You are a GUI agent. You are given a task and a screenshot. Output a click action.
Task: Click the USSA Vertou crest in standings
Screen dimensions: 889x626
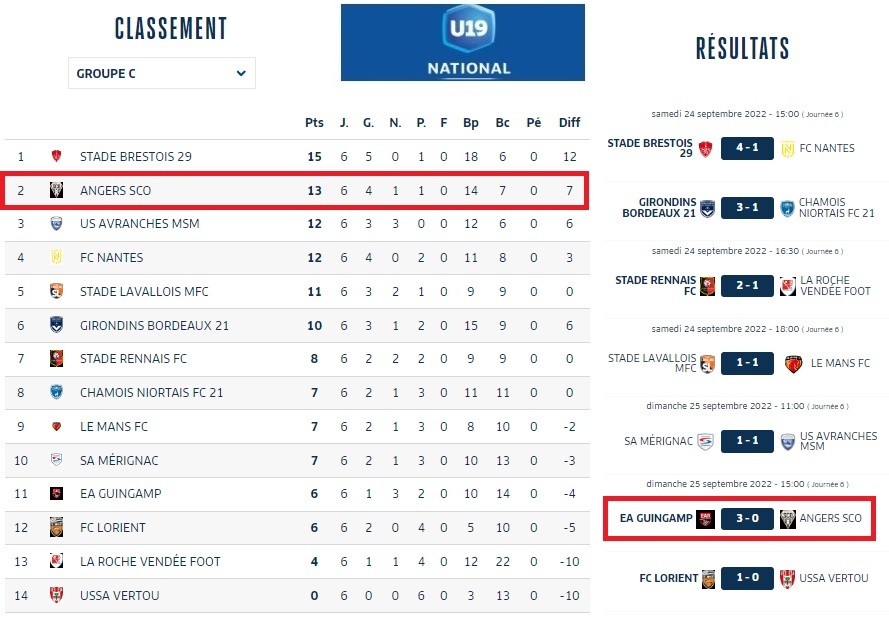[x=56, y=595]
